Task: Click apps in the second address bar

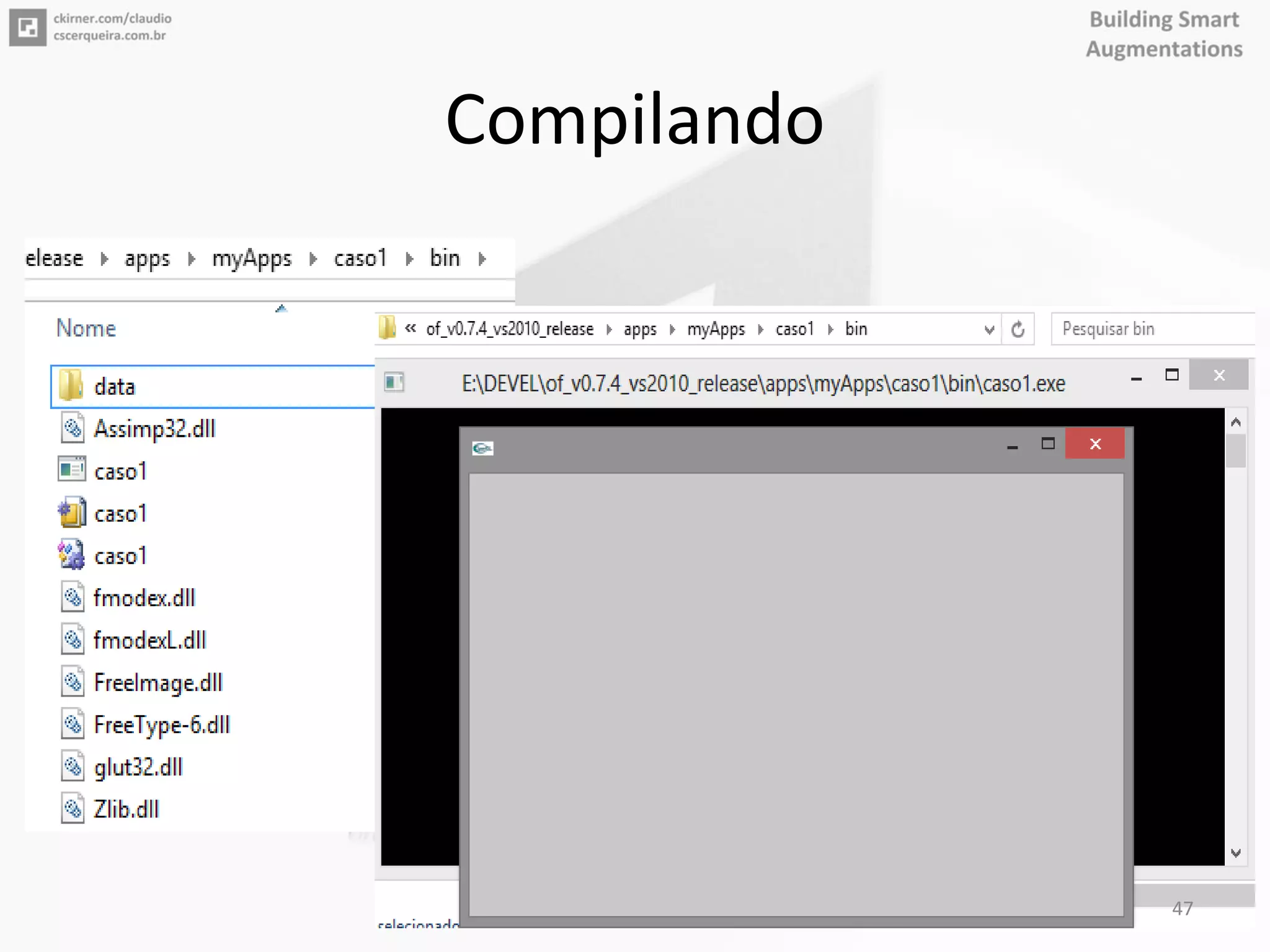Action: (640, 329)
